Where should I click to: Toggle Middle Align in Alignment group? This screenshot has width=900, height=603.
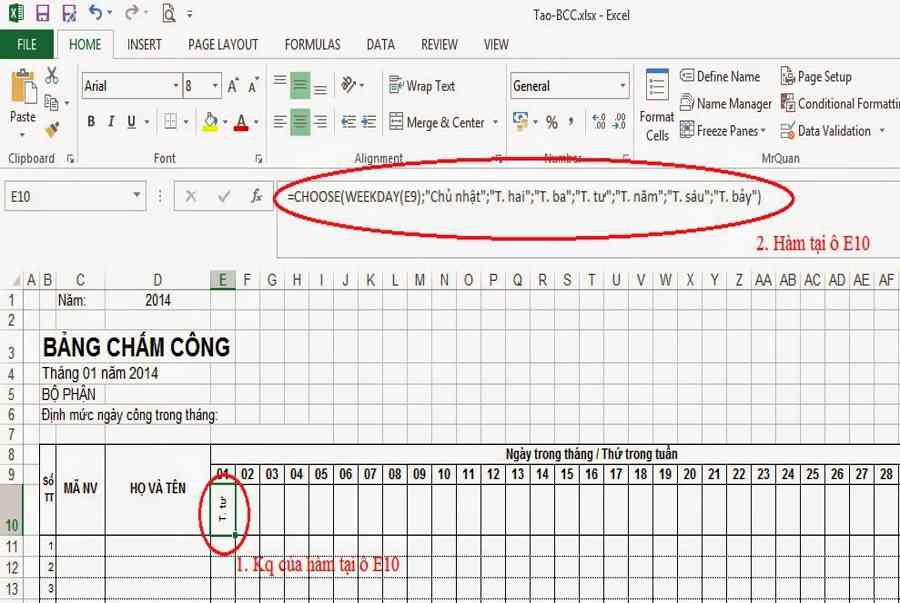(300, 85)
